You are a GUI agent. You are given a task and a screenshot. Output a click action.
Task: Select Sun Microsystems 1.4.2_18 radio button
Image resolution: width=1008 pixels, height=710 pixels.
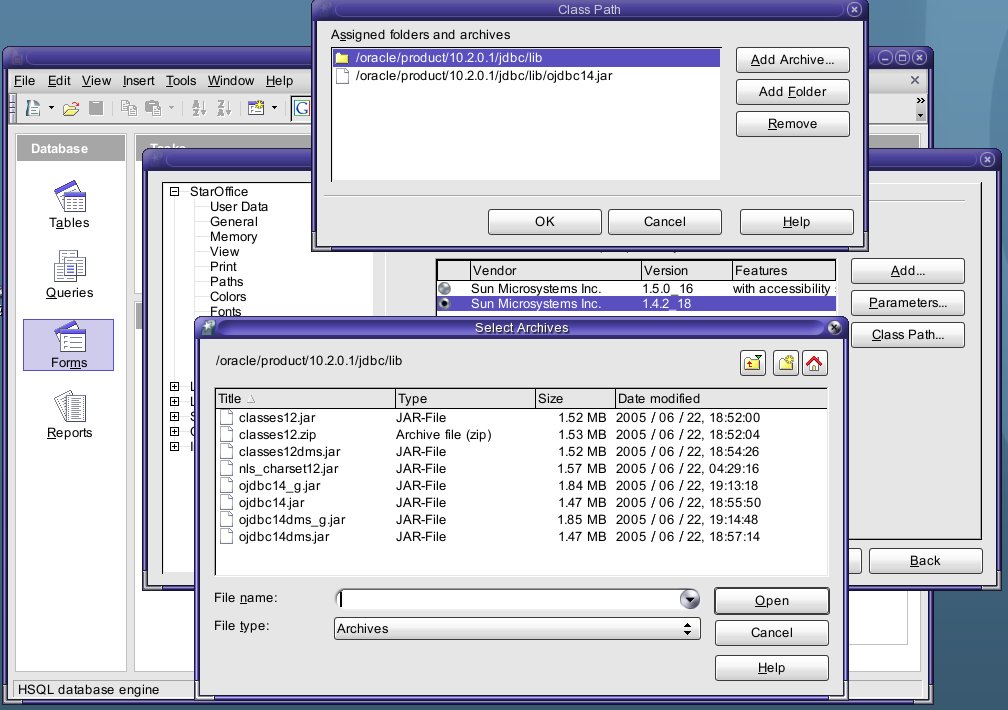(x=444, y=304)
